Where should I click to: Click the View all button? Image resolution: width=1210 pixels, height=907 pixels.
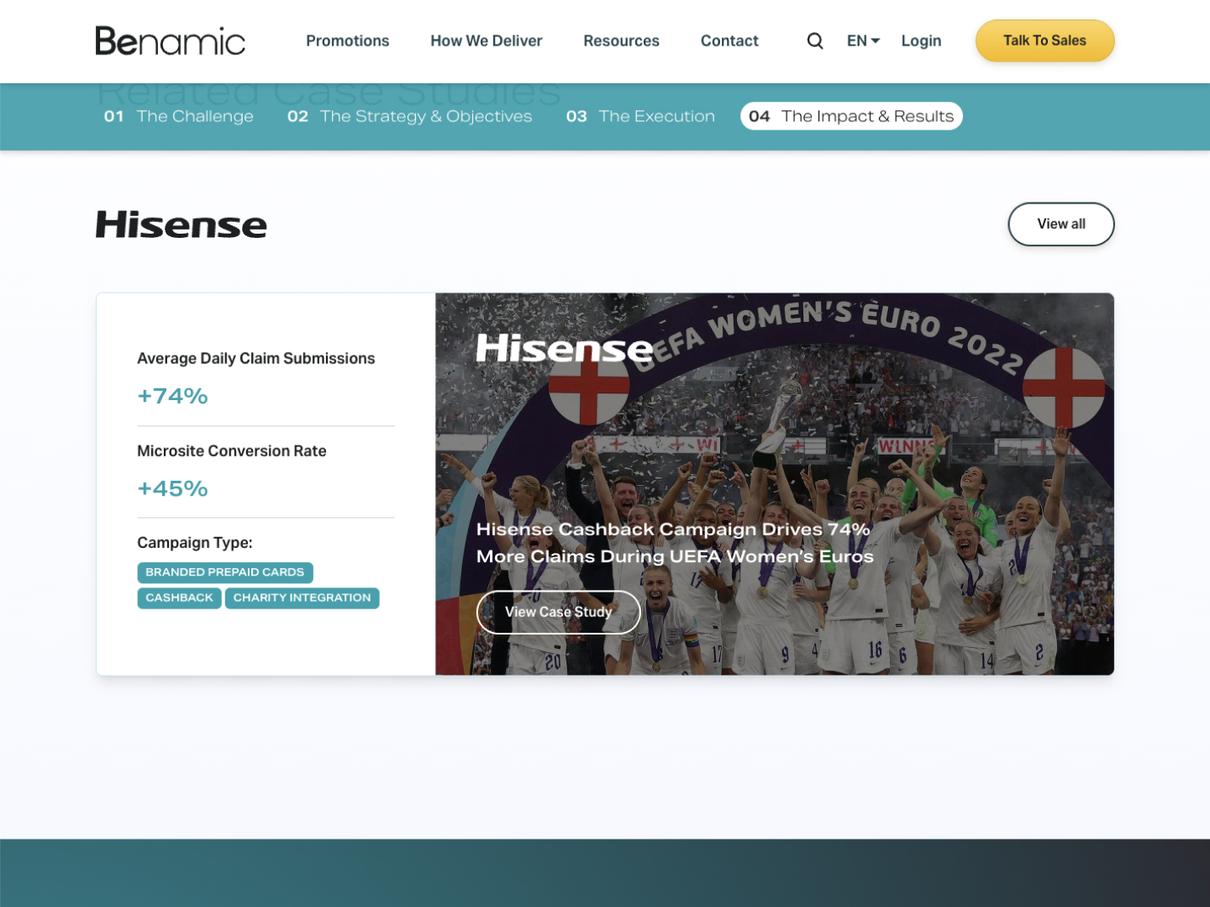tap(1061, 224)
